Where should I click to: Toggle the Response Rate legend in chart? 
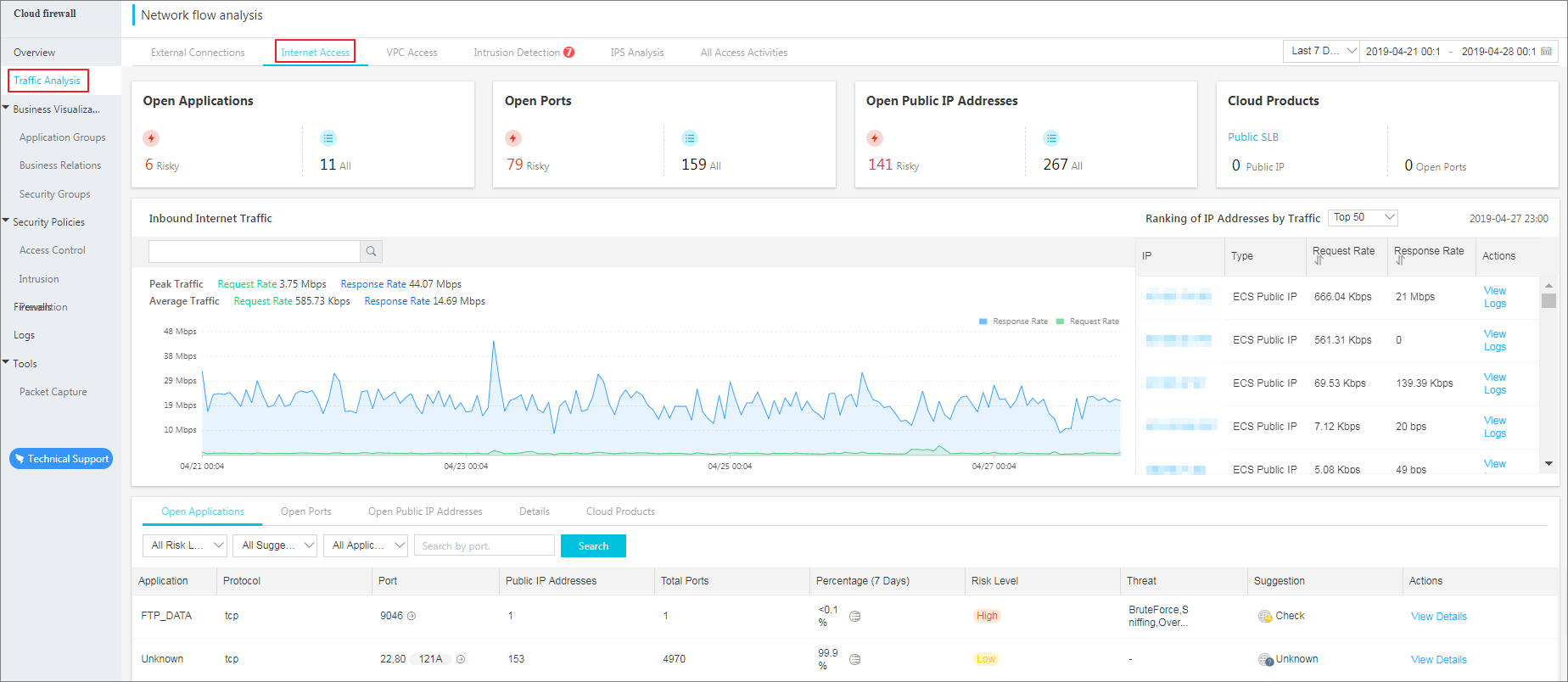coord(1013,321)
